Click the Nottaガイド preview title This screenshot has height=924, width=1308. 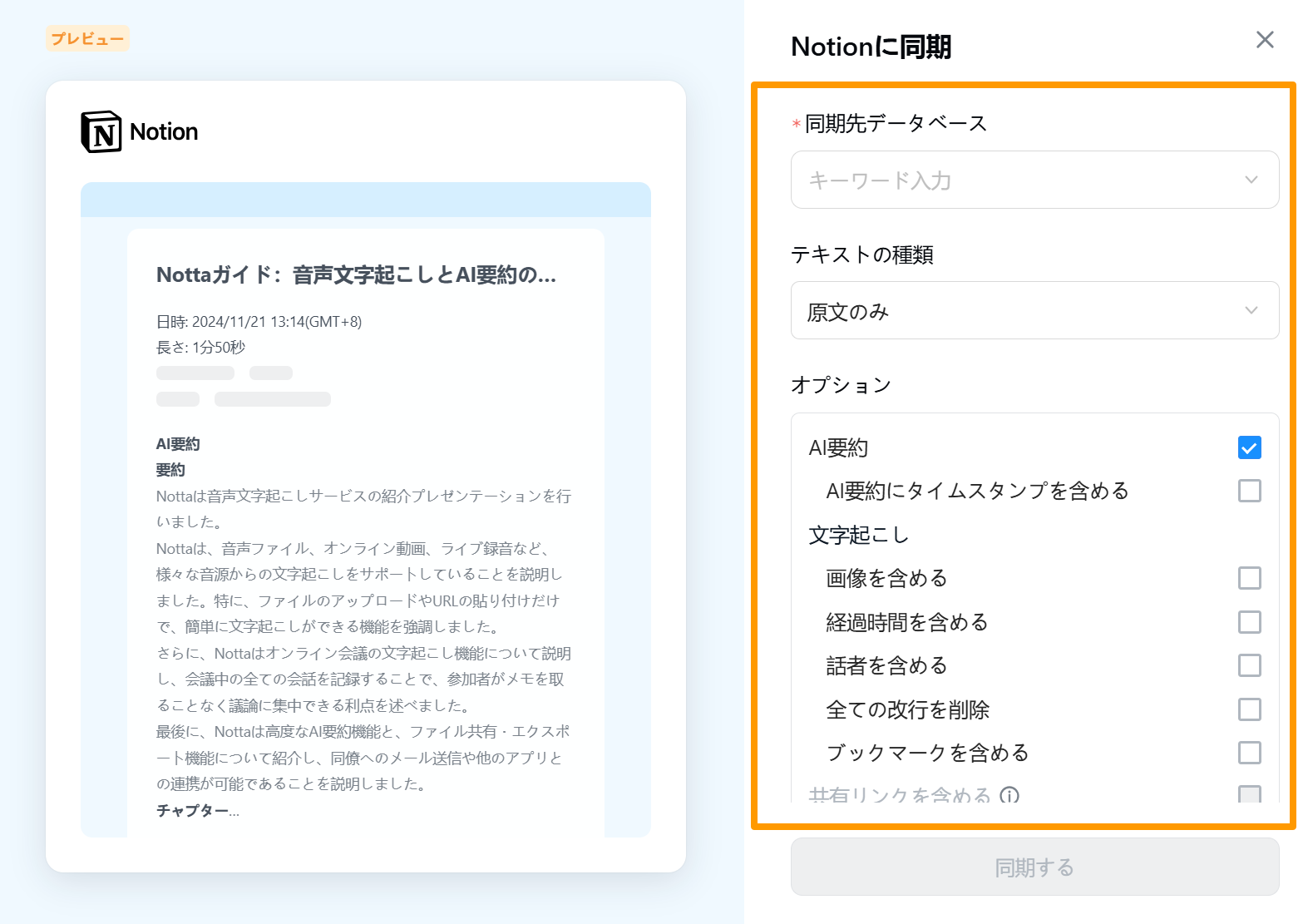356,274
